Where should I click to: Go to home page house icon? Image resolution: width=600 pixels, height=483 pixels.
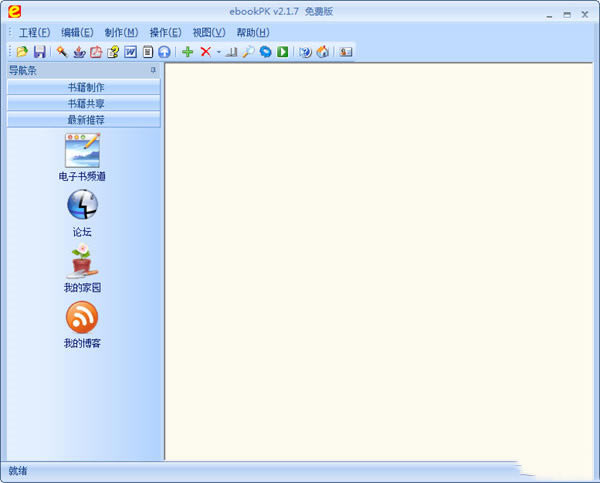click(x=323, y=52)
